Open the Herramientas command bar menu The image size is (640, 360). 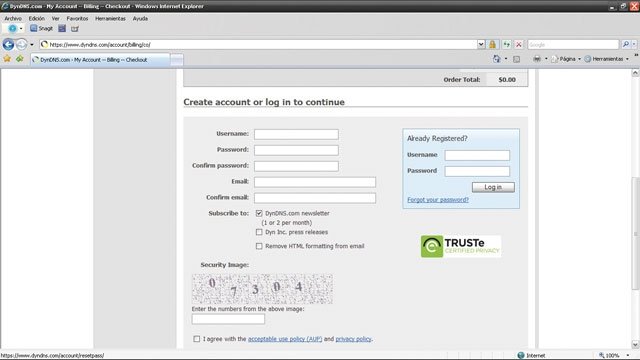coord(607,59)
